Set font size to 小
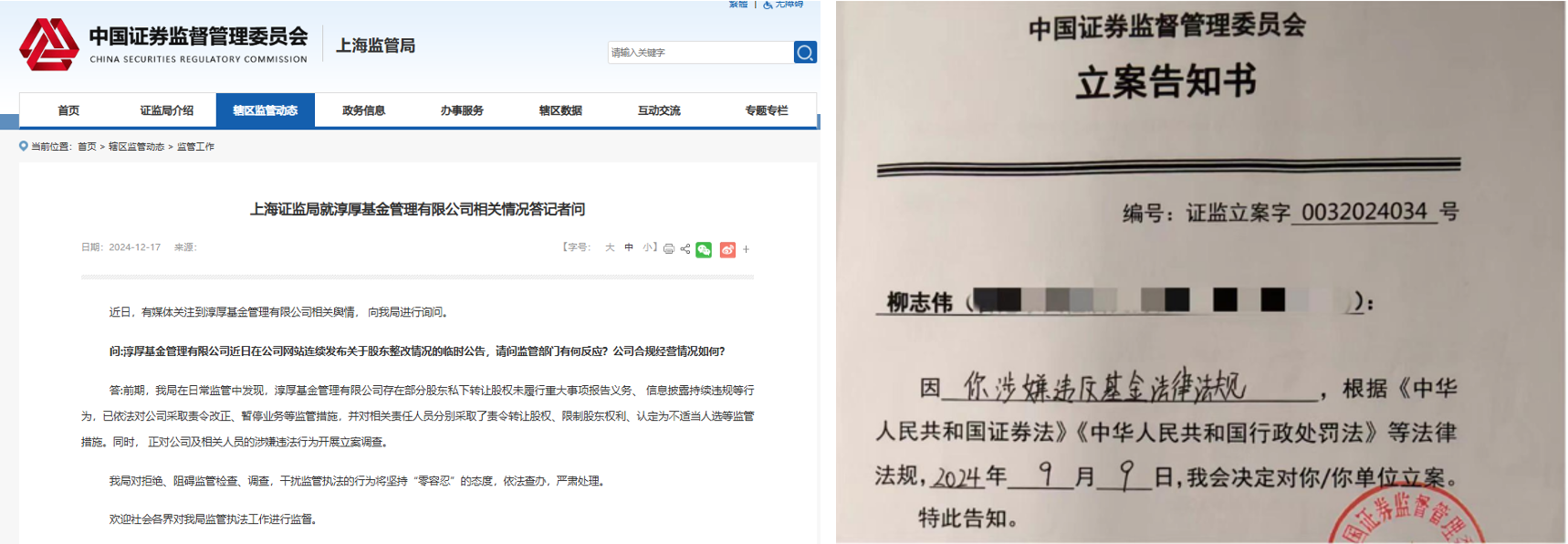 (647, 247)
